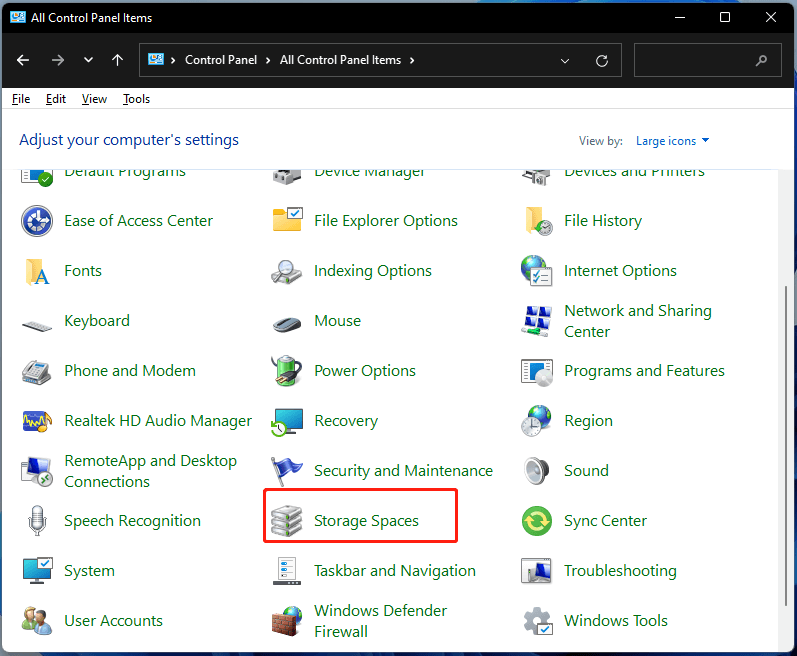
Task: Open the User Accounts link
Action: (x=113, y=621)
